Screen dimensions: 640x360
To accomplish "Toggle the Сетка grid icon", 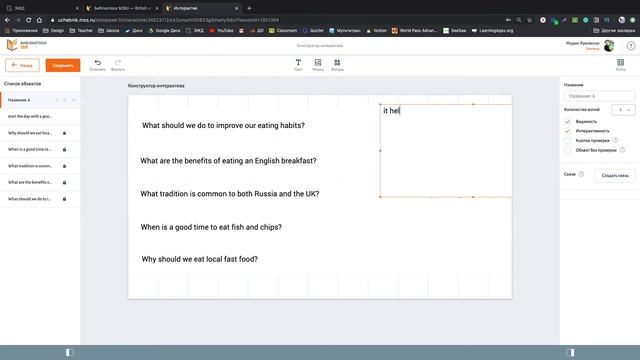I will point(620,64).
